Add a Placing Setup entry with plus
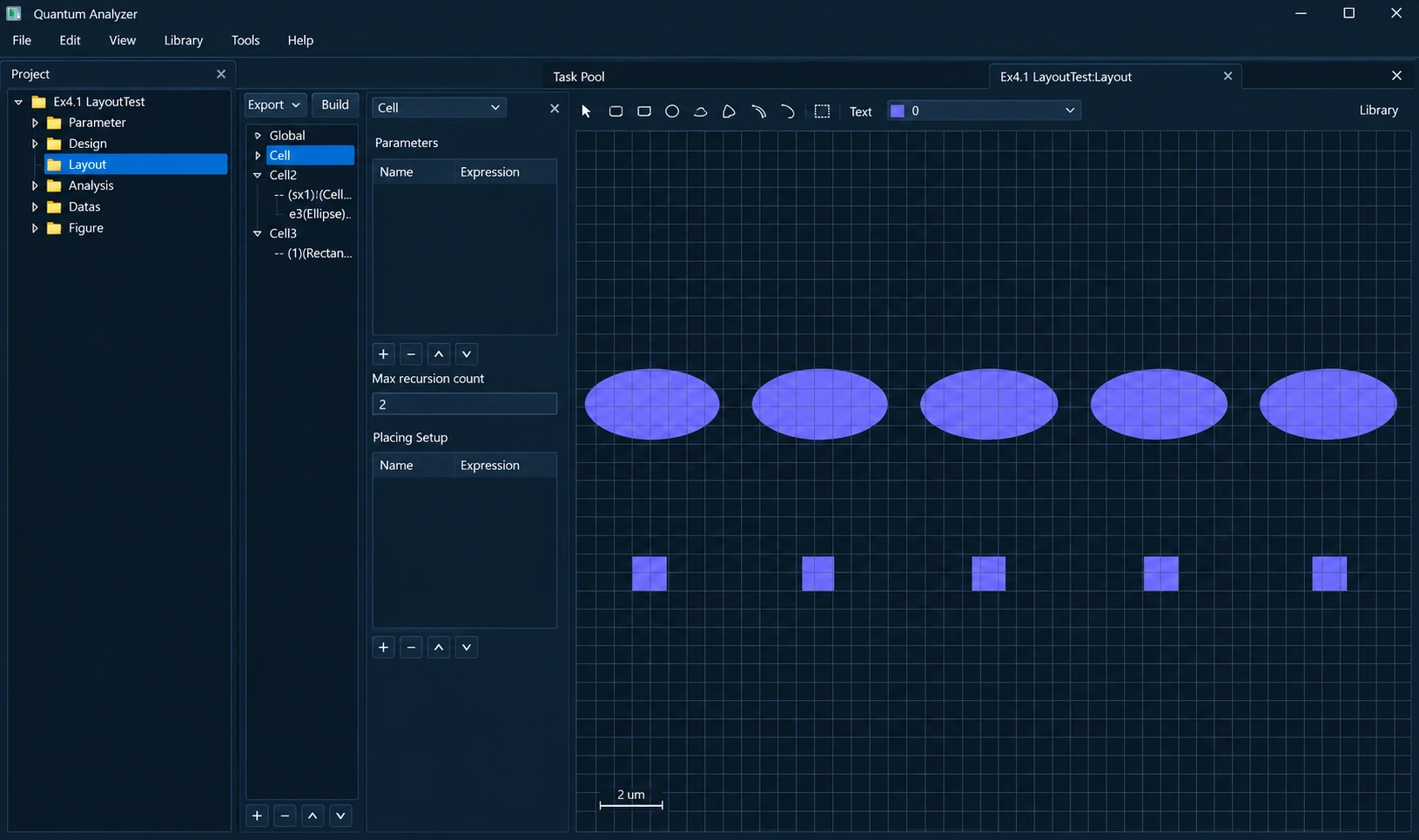This screenshot has width=1419, height=840. tap(383, 648)
